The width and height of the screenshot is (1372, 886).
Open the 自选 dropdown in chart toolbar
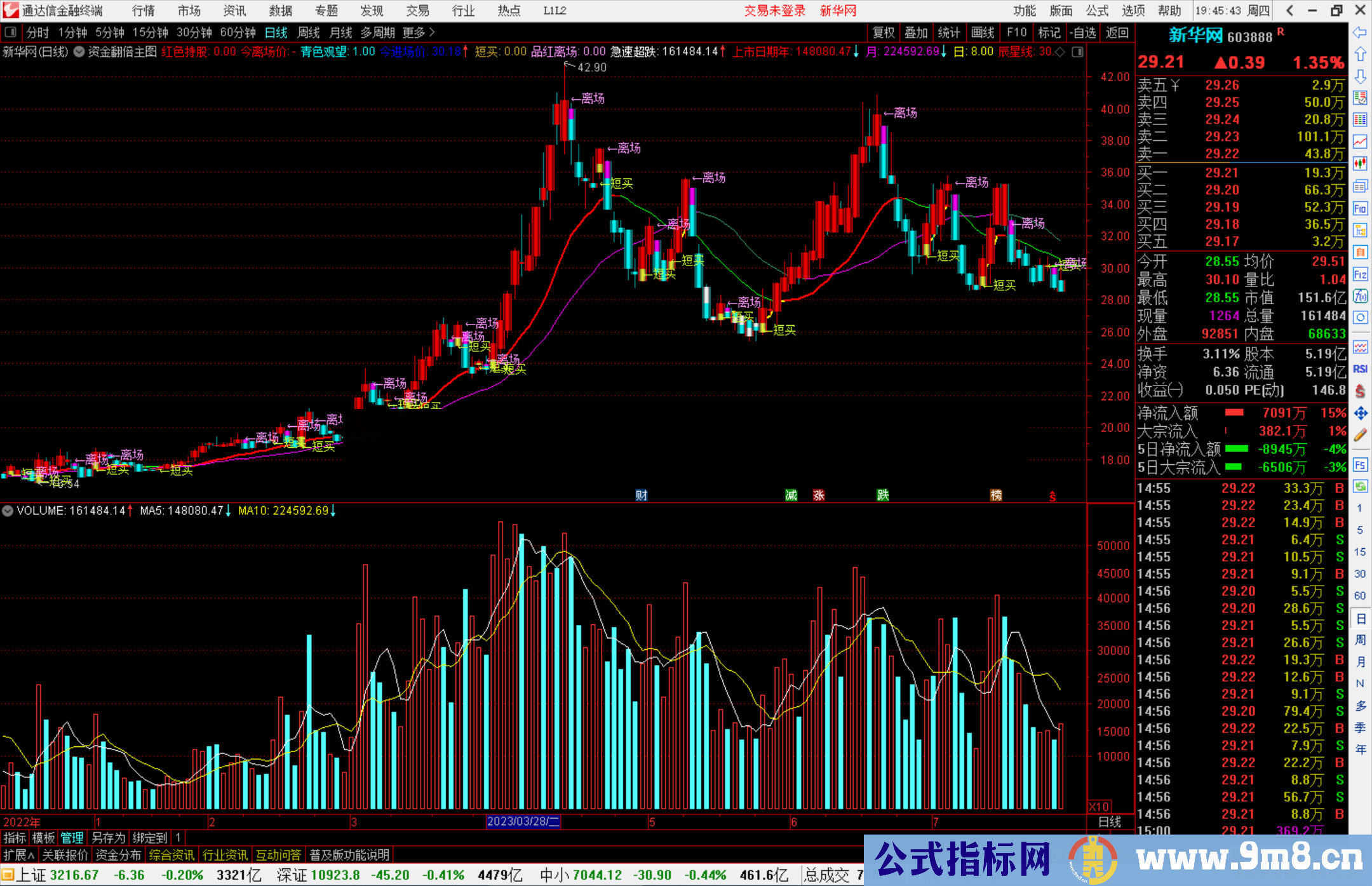1082,32
